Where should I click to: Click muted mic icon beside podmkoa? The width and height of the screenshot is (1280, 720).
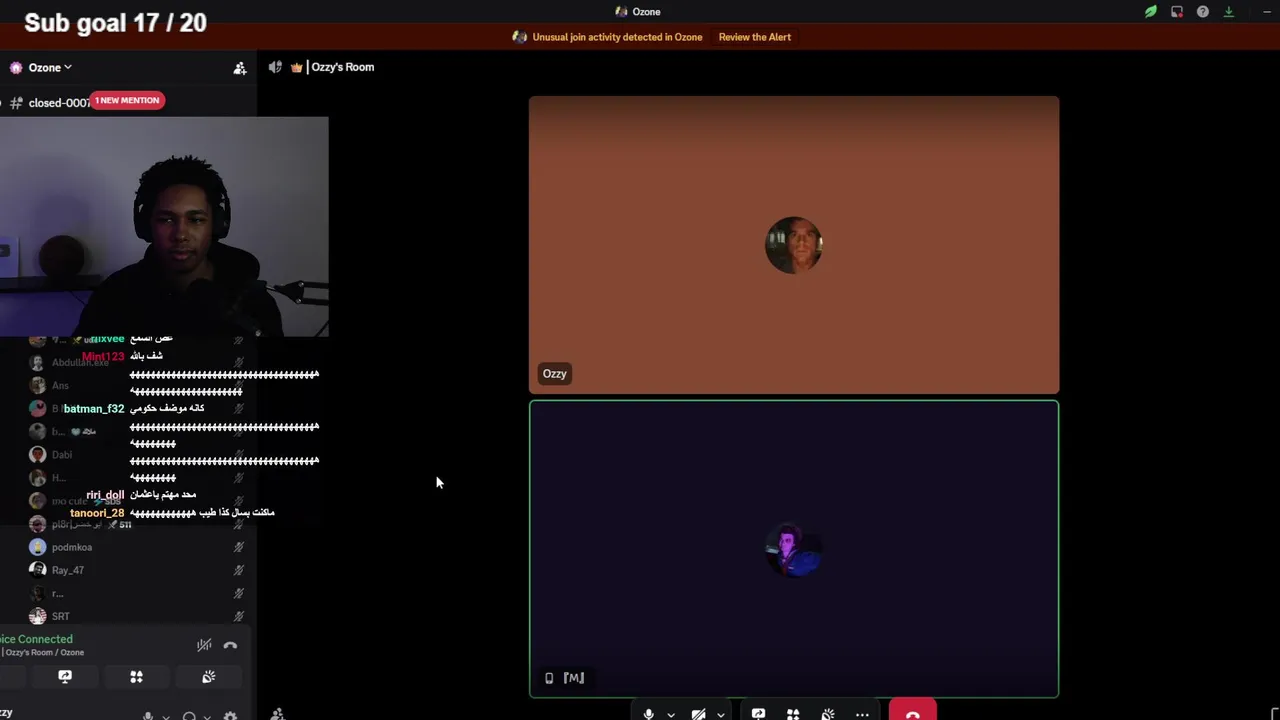coord(239,547)
